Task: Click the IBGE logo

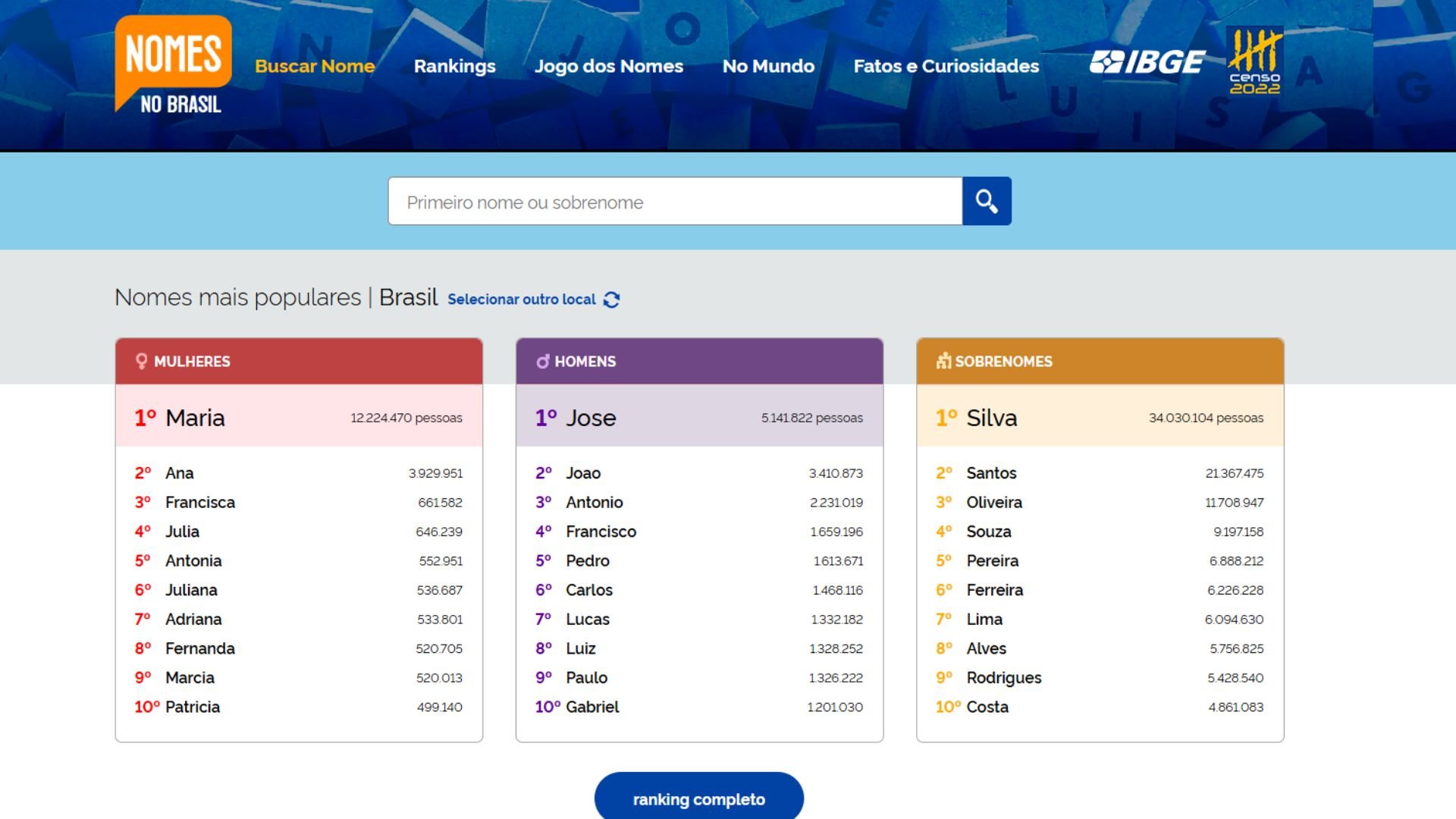Action: coord(1147,61)
